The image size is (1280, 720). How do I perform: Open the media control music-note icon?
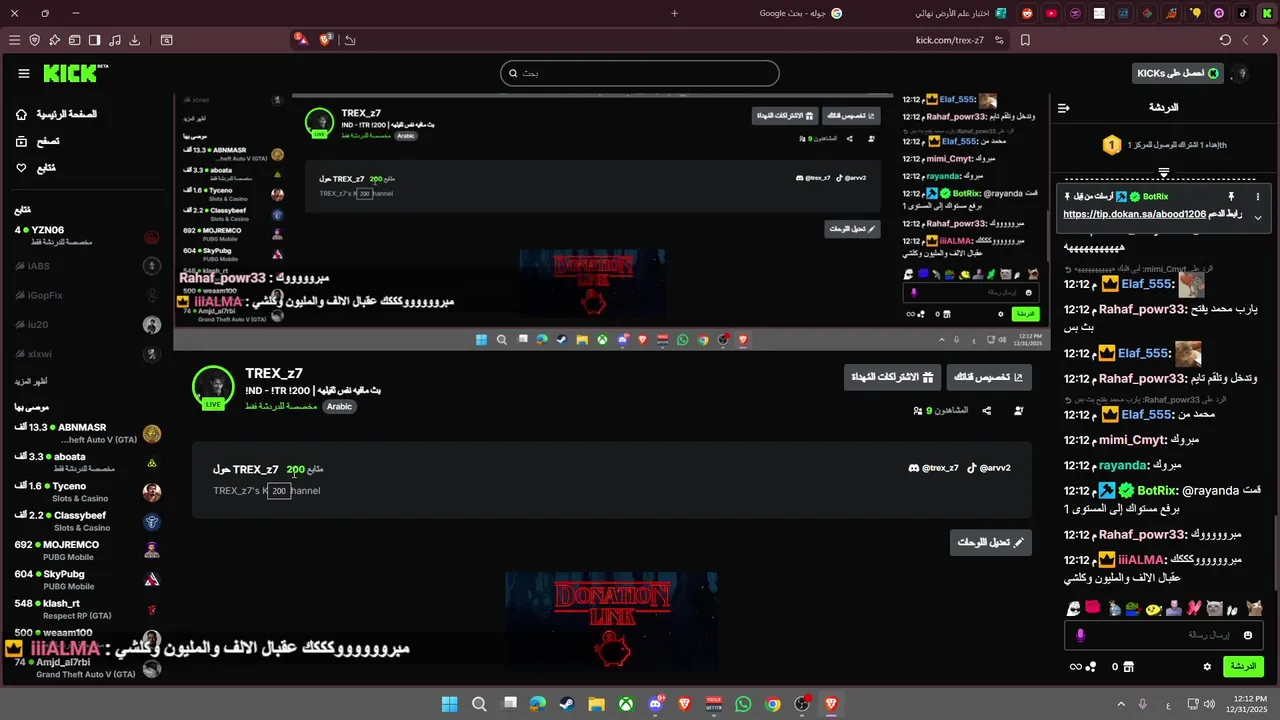[115, 40]
